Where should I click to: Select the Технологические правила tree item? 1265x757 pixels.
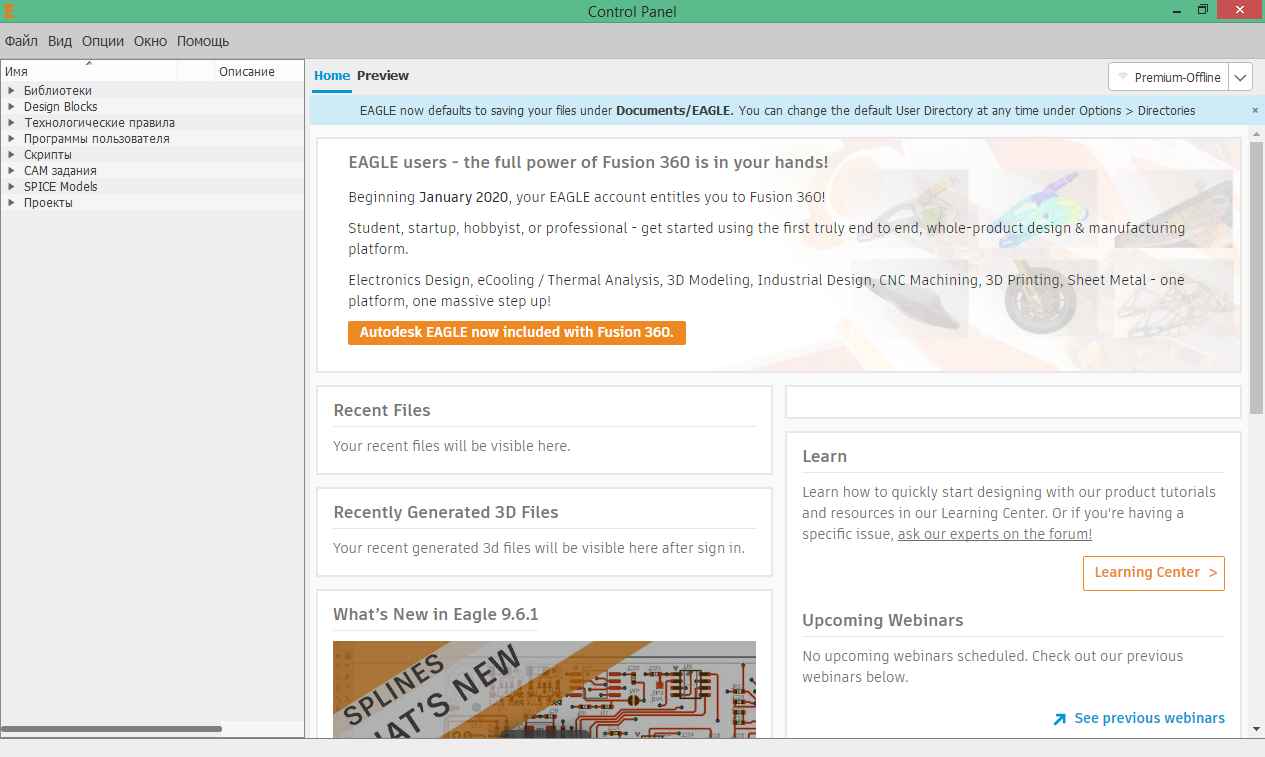tap(100, 123)
